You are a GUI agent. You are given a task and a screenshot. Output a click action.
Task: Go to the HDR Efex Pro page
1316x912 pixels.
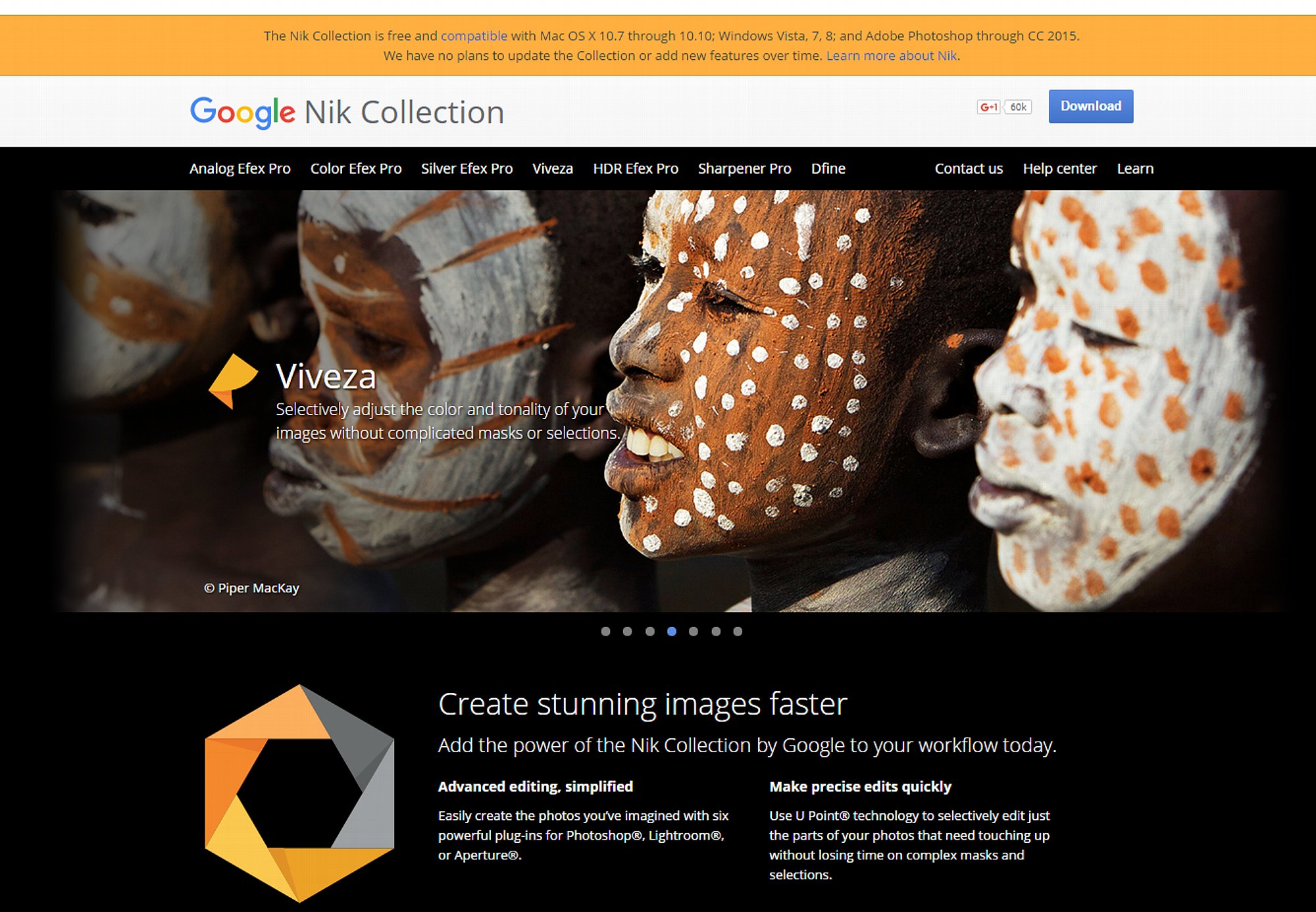635,168
